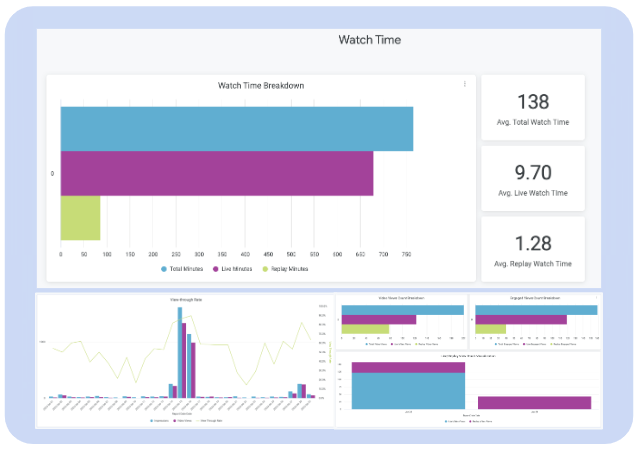This screenshot has width=638, height=450.
Task: Open the Avg. Replay Watch Time tile
Action: (x=532, y=250)
